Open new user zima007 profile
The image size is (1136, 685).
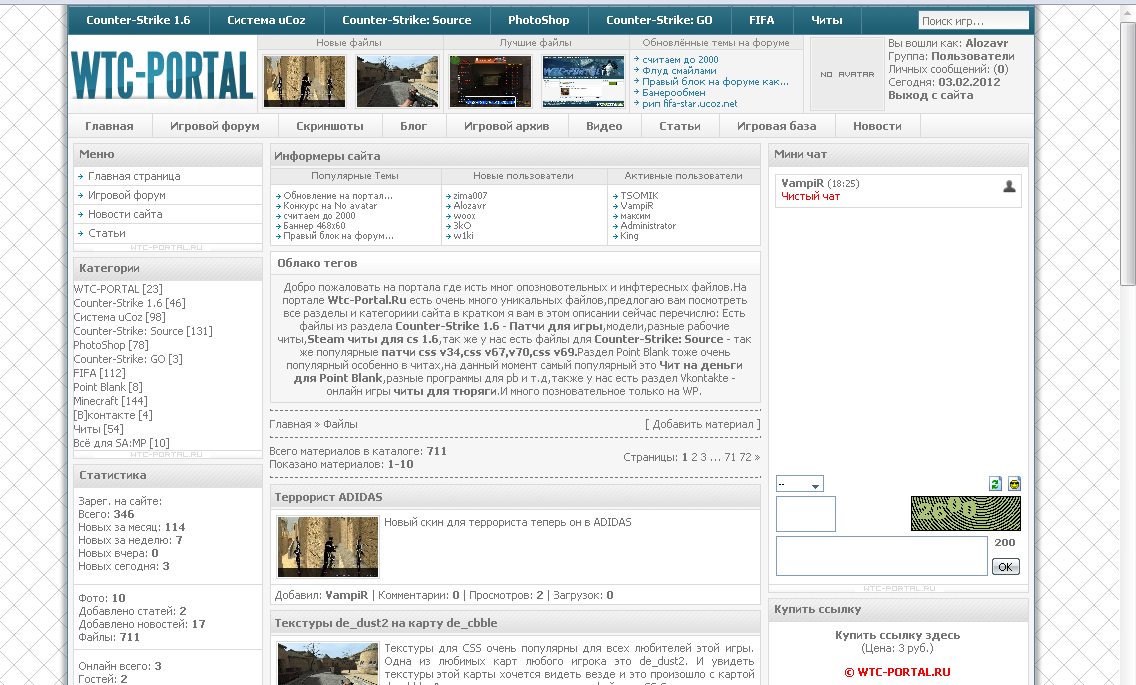470,196
